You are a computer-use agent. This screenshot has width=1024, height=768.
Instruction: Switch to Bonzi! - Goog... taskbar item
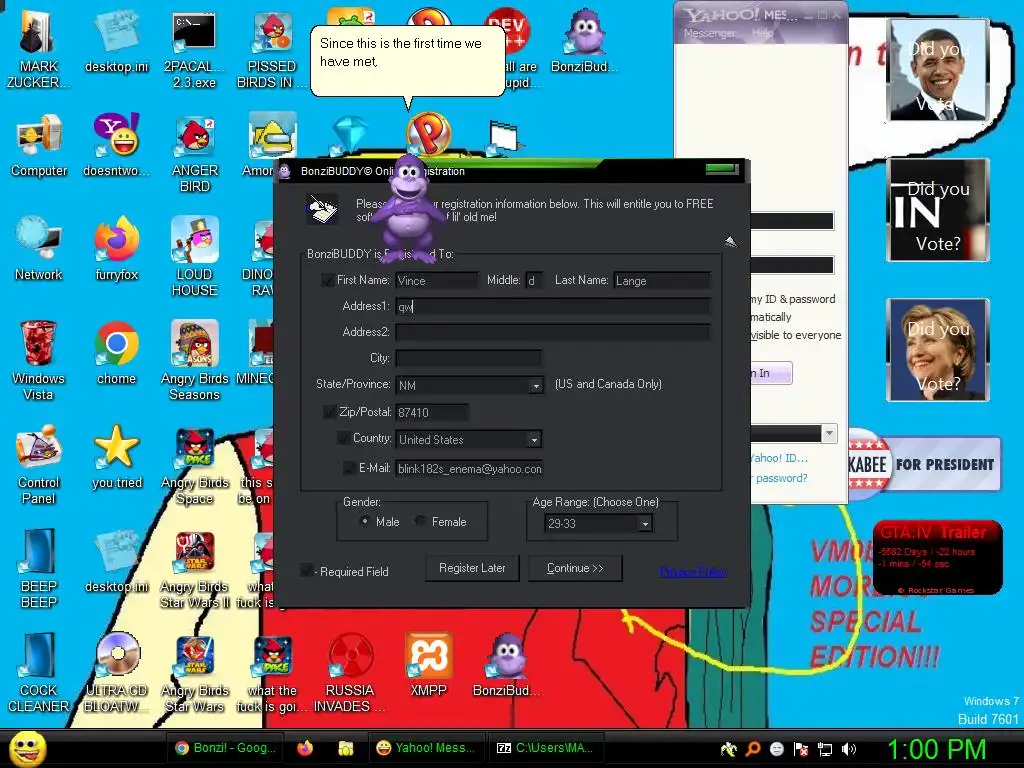[225, 748]
